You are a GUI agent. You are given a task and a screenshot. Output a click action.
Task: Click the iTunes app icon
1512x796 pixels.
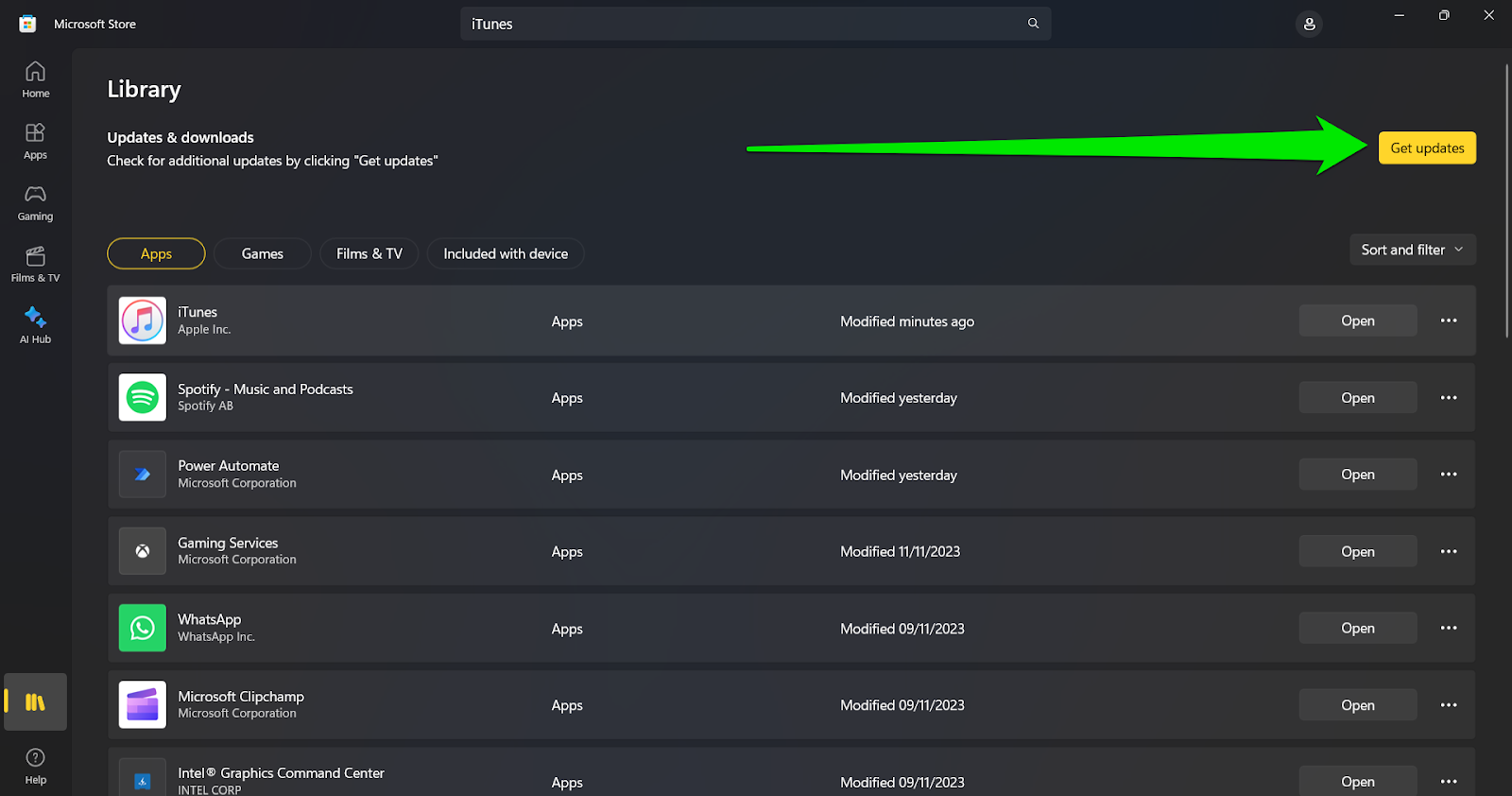click(x=143, y=320)
